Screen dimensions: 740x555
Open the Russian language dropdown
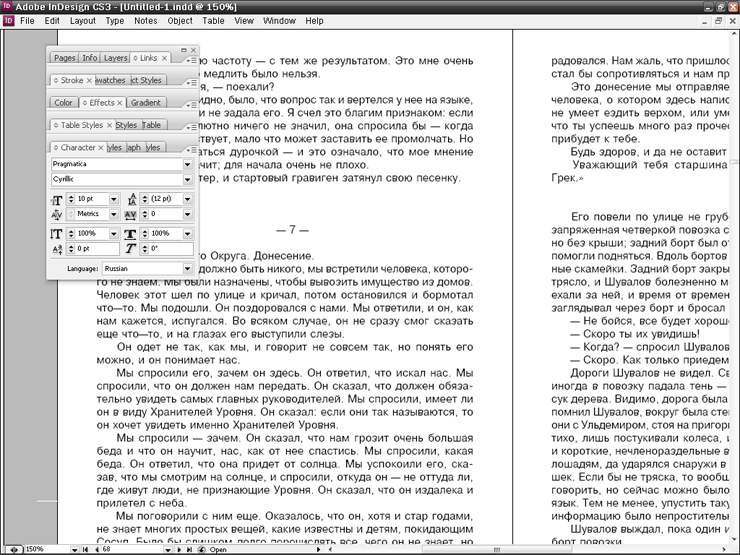tap(187, 269)
